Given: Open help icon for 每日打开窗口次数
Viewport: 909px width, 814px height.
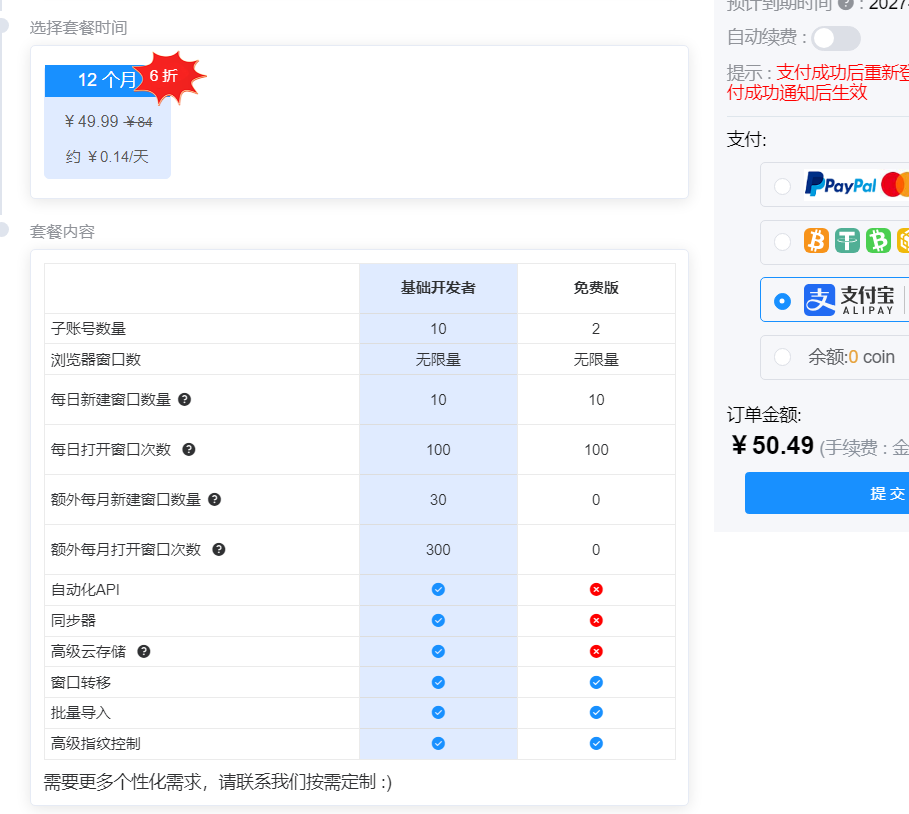Looking at the screenshot, I should [188, 449].
